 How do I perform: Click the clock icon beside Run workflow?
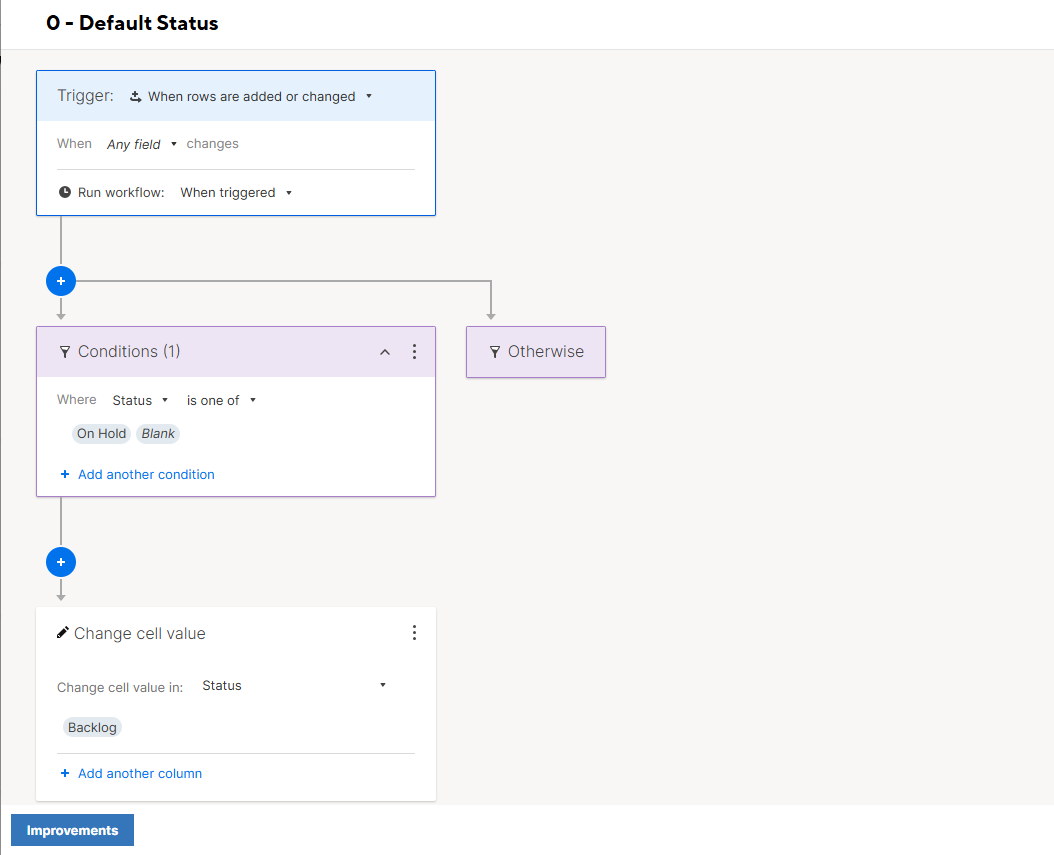[65, 192]
